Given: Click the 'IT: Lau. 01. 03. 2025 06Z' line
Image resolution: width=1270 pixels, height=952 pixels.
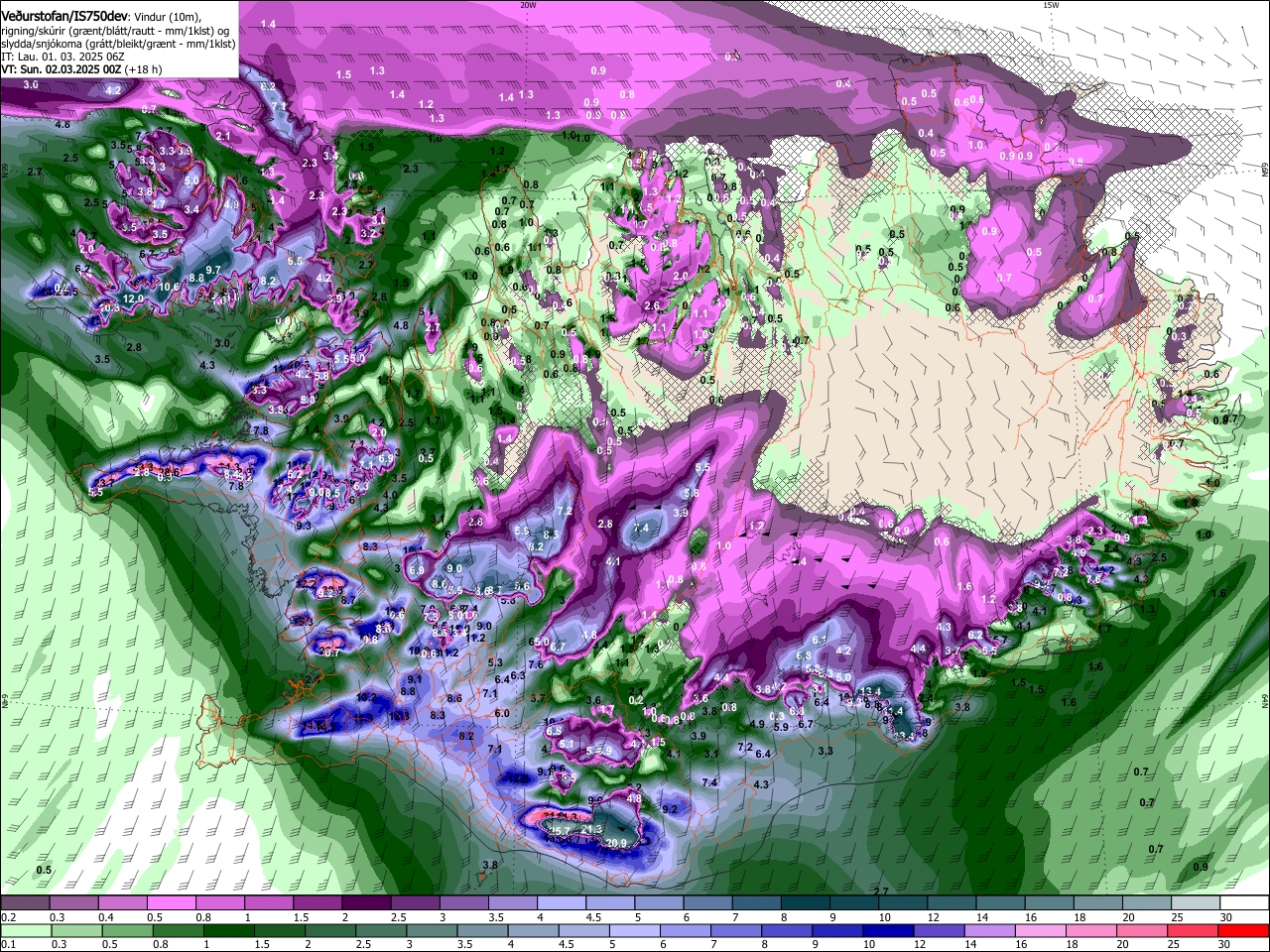Looking at the screenshot, I should [x=61, y=57].
